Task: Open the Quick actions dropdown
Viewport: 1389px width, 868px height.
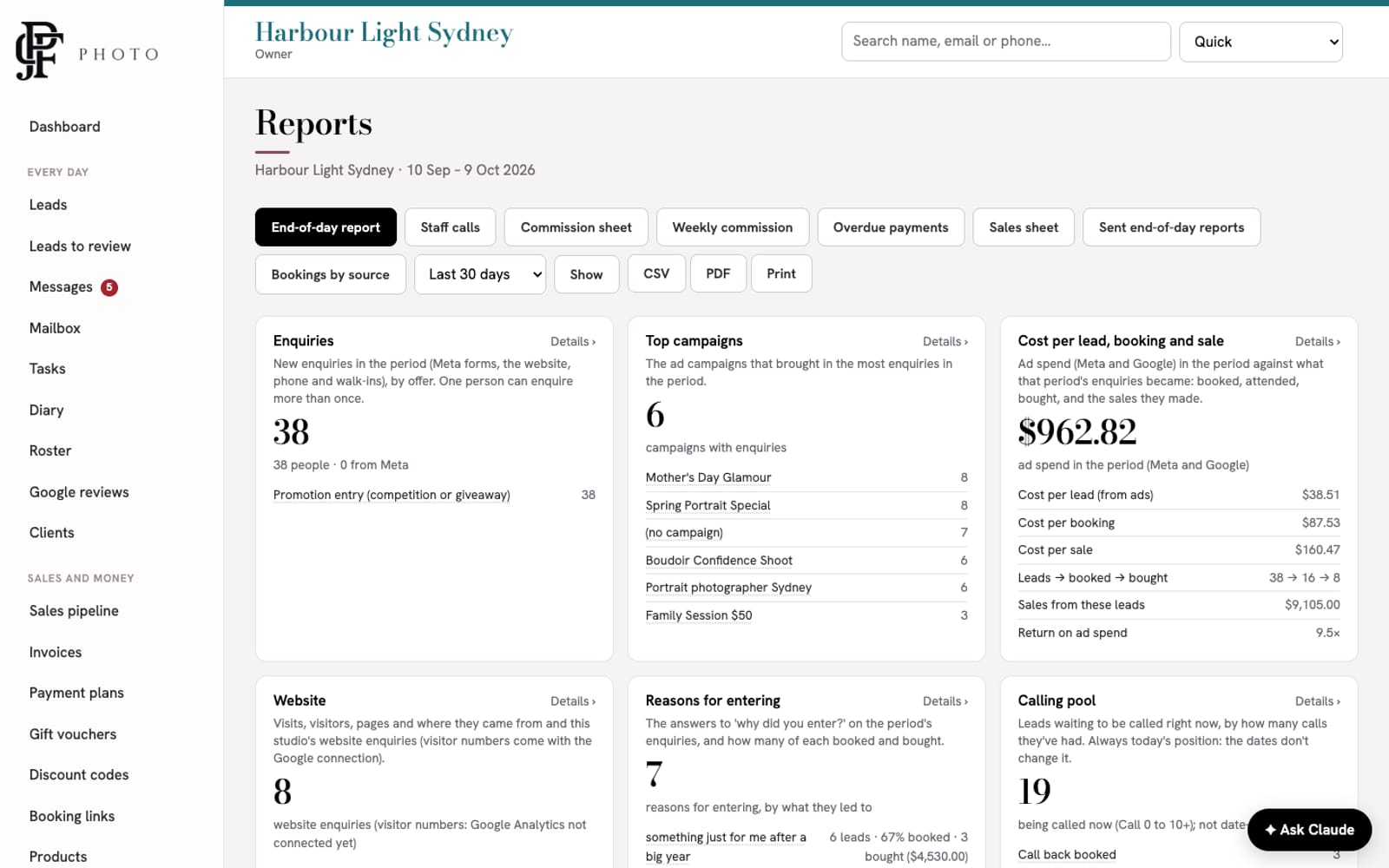Action: (x=1261, y=42)
